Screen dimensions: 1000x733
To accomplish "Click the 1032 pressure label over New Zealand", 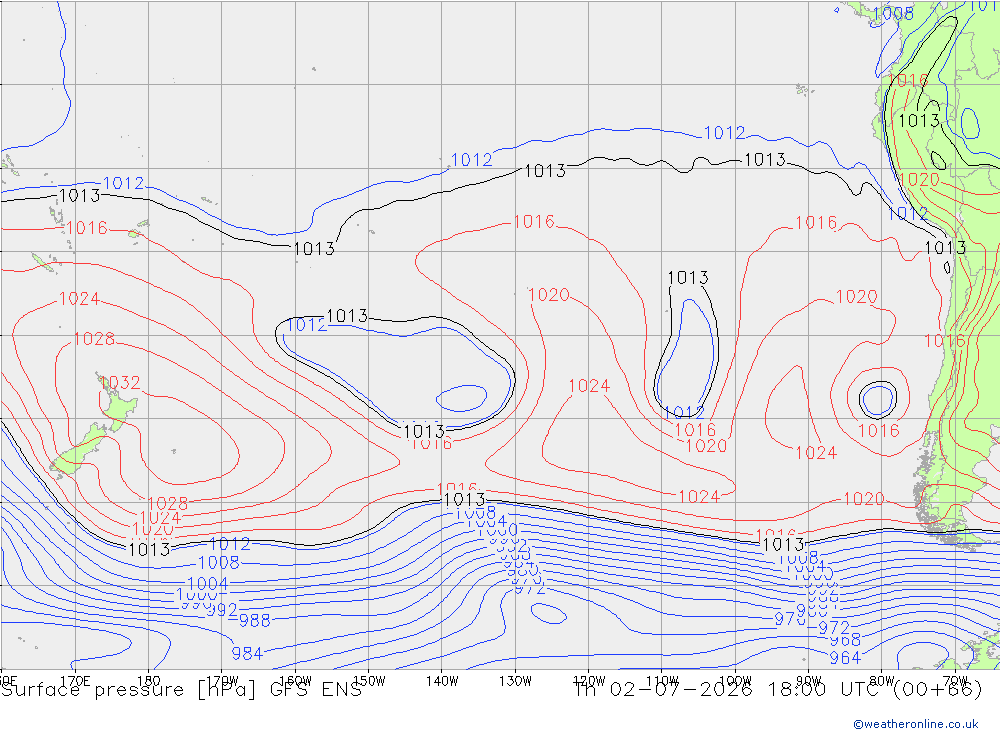I will click(121, 382).
